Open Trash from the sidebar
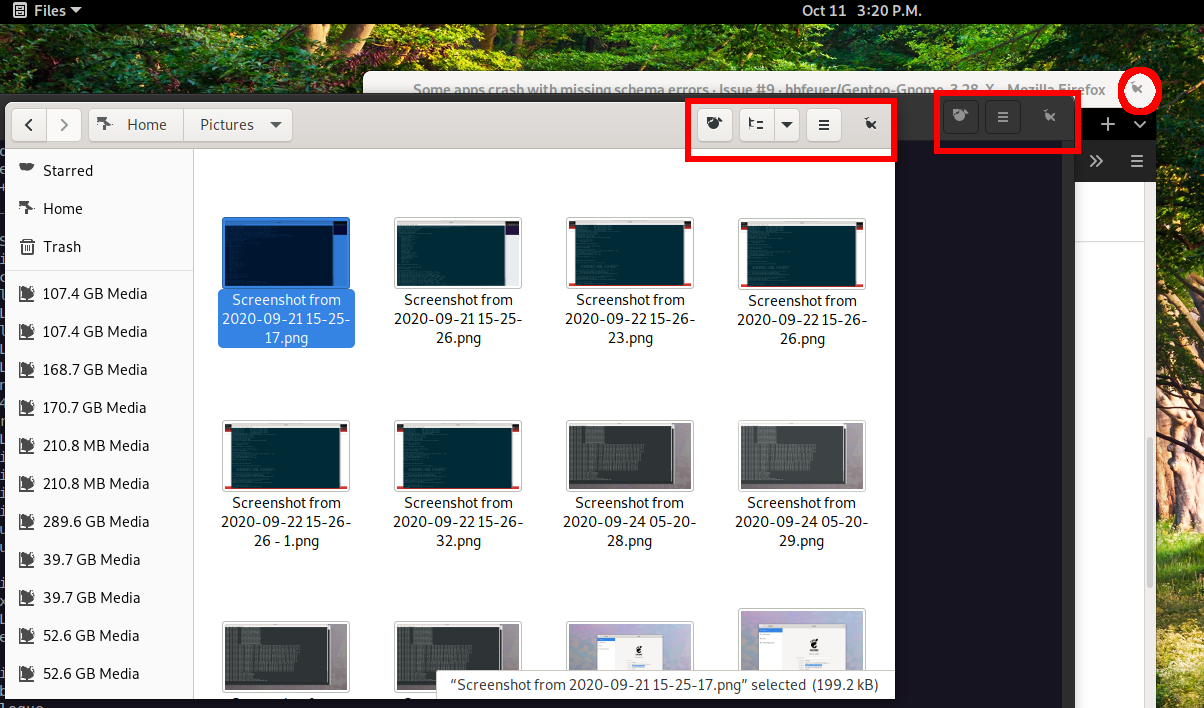This screenshot has height=708, width=1204. point(61,247)
